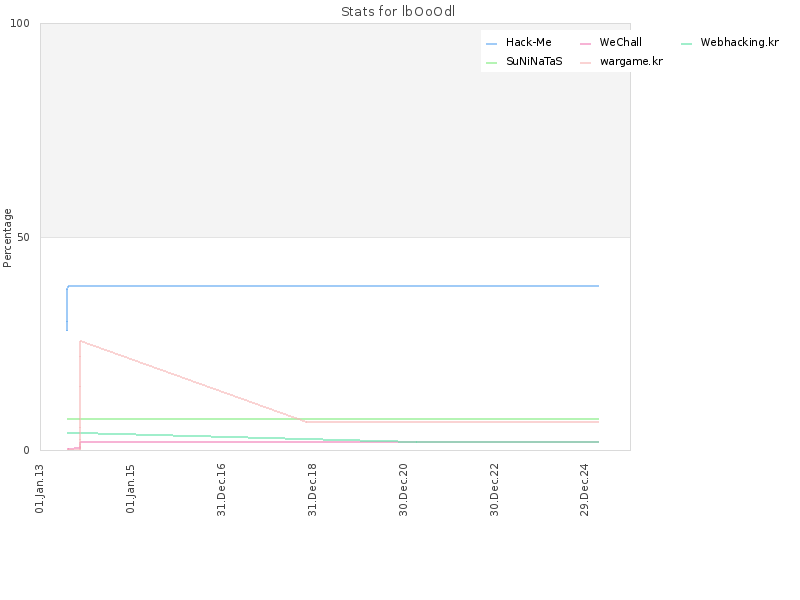Screen dimensions: 800x600
Task: Select the Hack-Me legend label
Action: (529, 42)
